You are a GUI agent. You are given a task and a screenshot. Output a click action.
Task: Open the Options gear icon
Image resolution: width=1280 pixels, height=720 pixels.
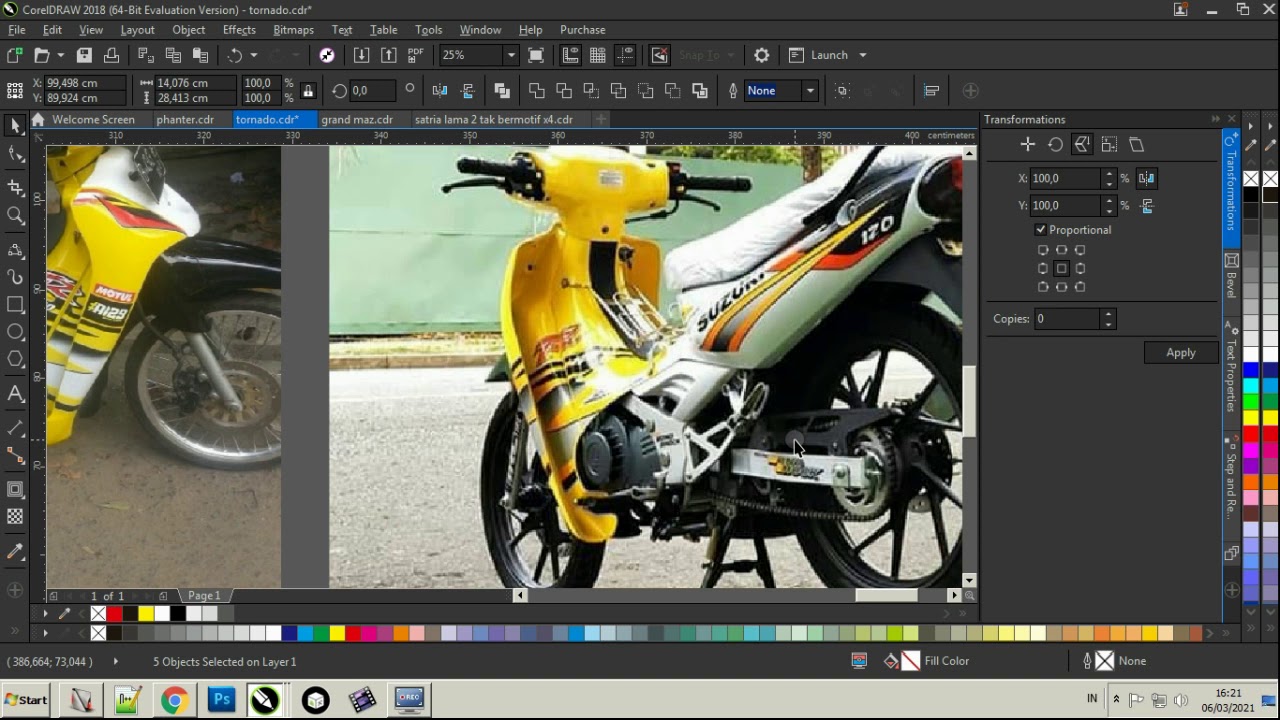point(761,55)
